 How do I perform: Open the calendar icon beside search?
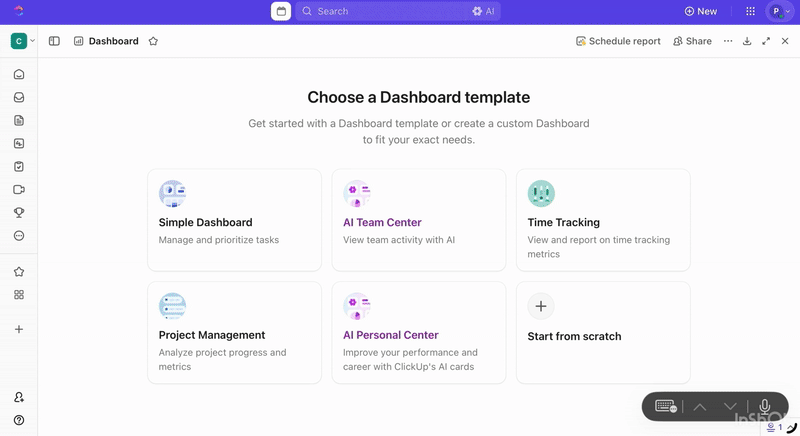click(281, 11)
